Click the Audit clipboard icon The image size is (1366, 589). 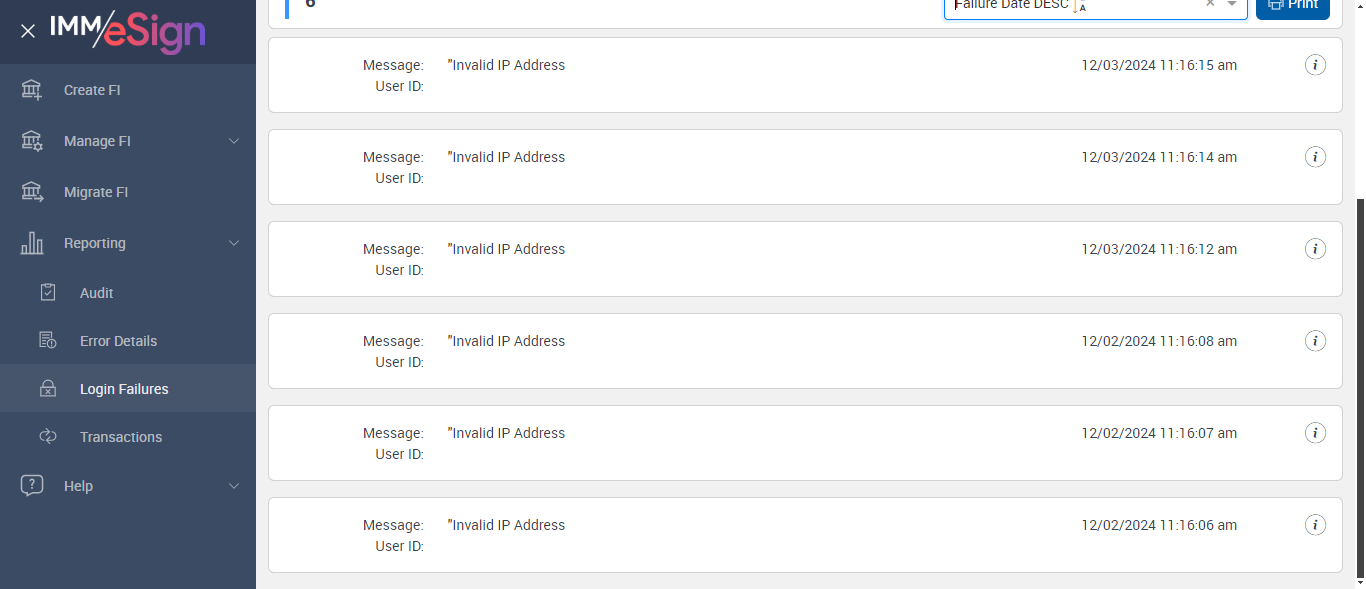click(x=48, y=293)
